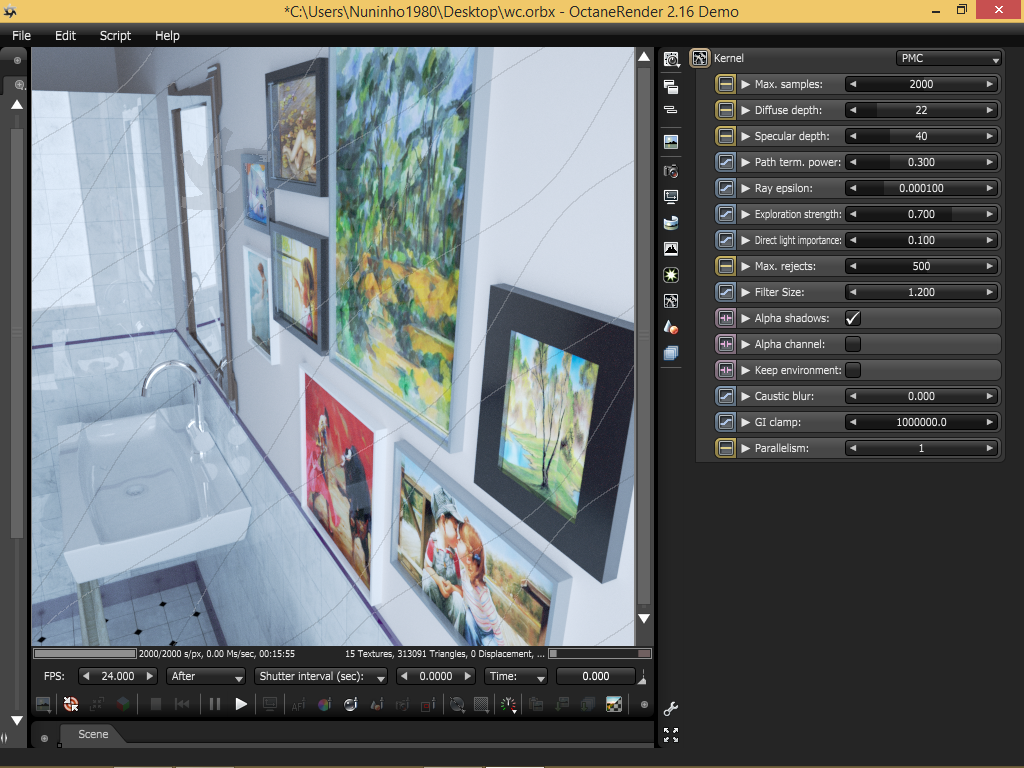Click the Direct light importance slider
This screenshot has height=768, width=1024.
921,240
